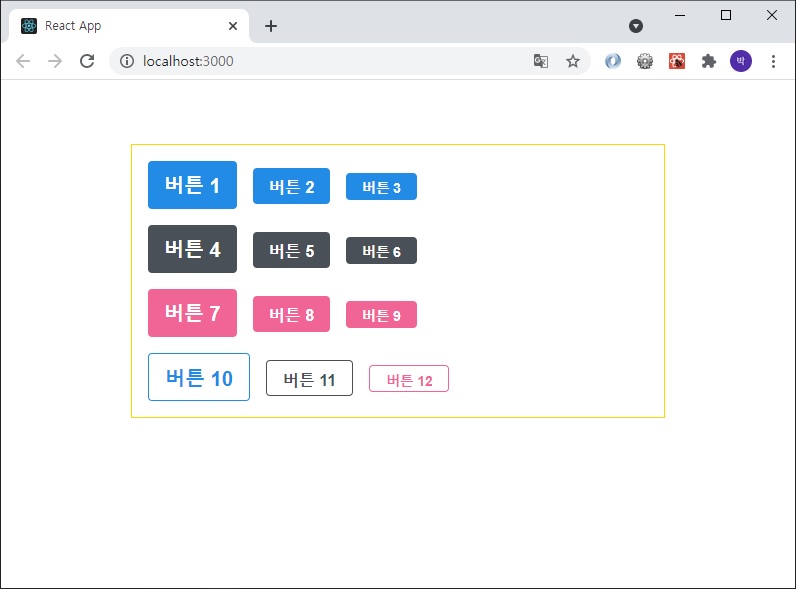Open the red atom extension icon
The height and width of the screenshot is (589, 796).
pyautogui.click(x=677, y=61)
